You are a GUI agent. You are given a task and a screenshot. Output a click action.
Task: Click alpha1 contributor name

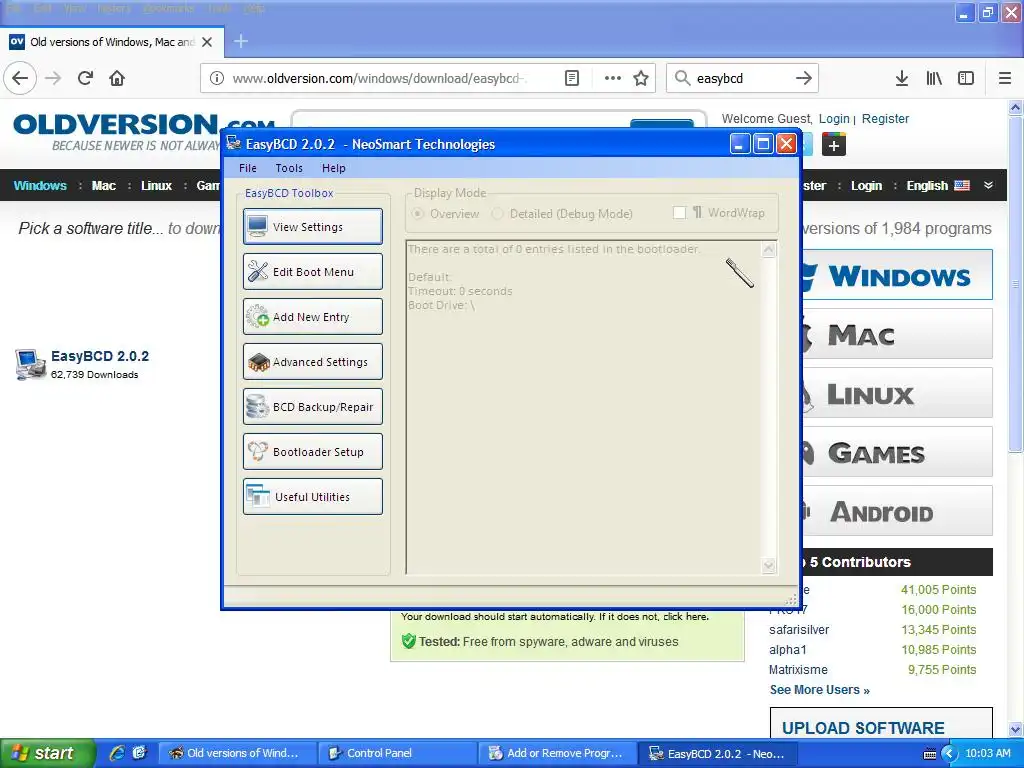[788, 650]
